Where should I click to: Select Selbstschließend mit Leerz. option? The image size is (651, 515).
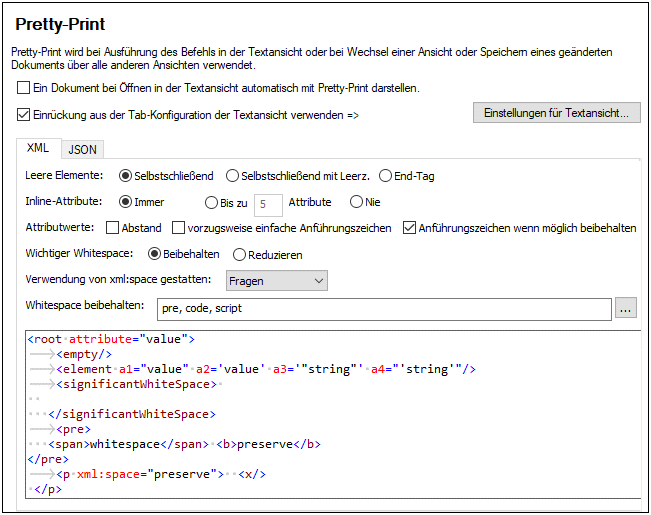pos(232,176)
